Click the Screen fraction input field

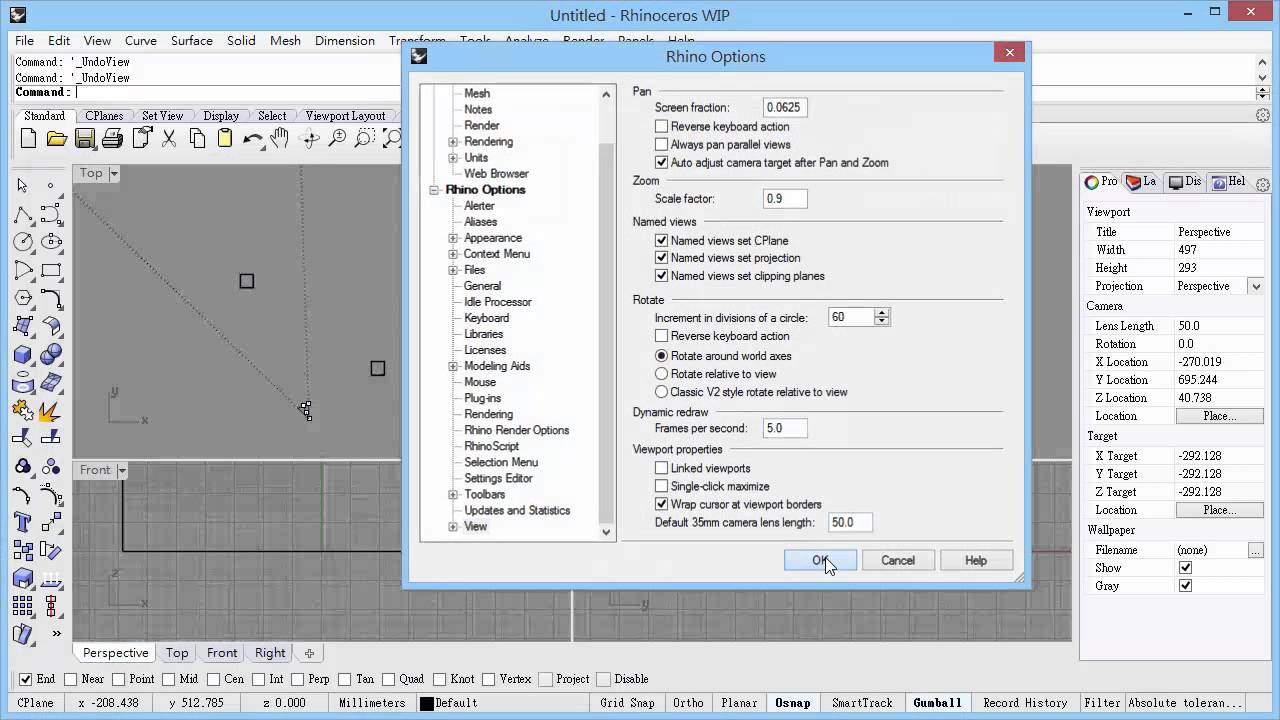tap(785, 108)
